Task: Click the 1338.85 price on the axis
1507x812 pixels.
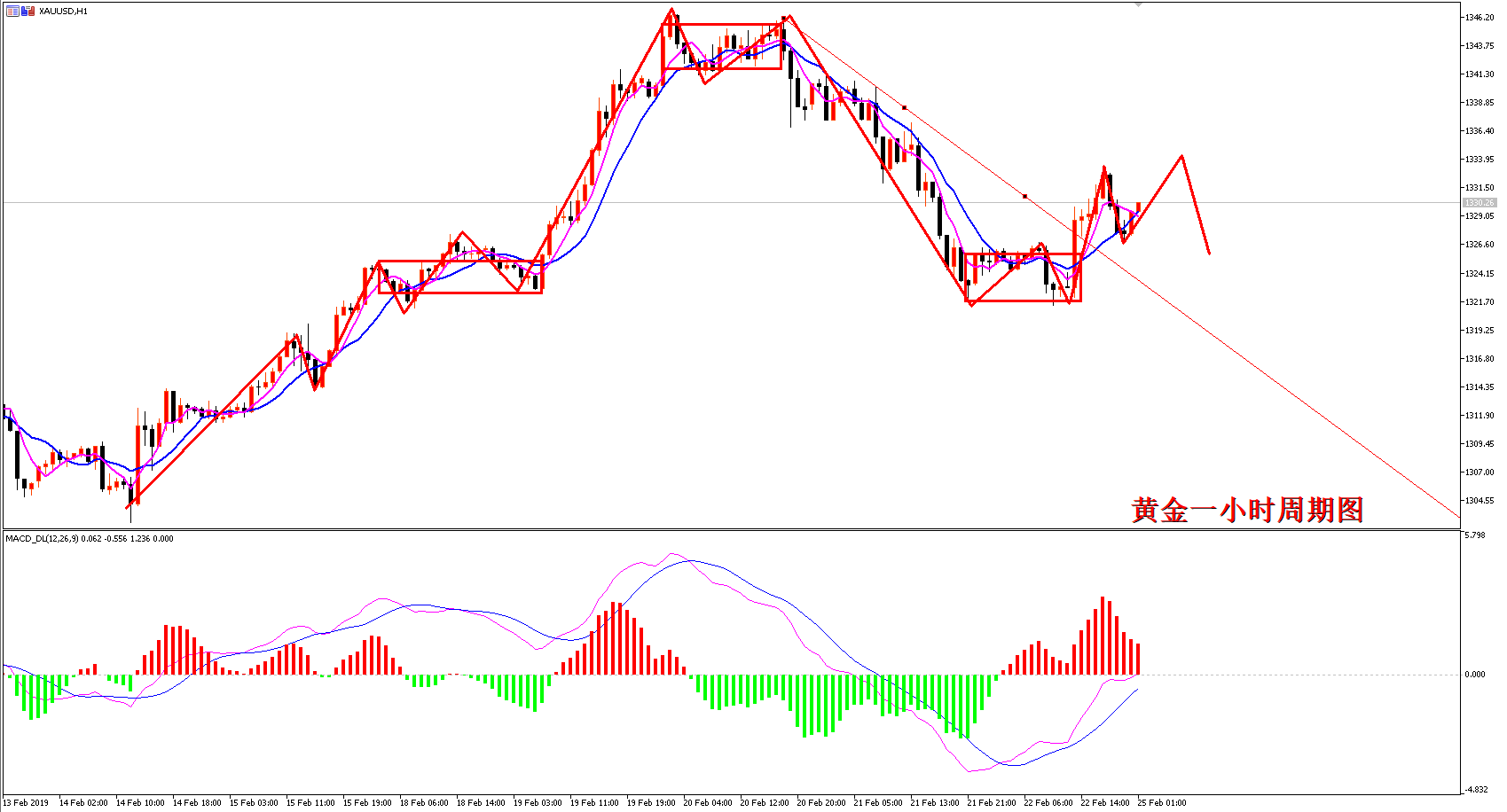Action: point(1480,103)
